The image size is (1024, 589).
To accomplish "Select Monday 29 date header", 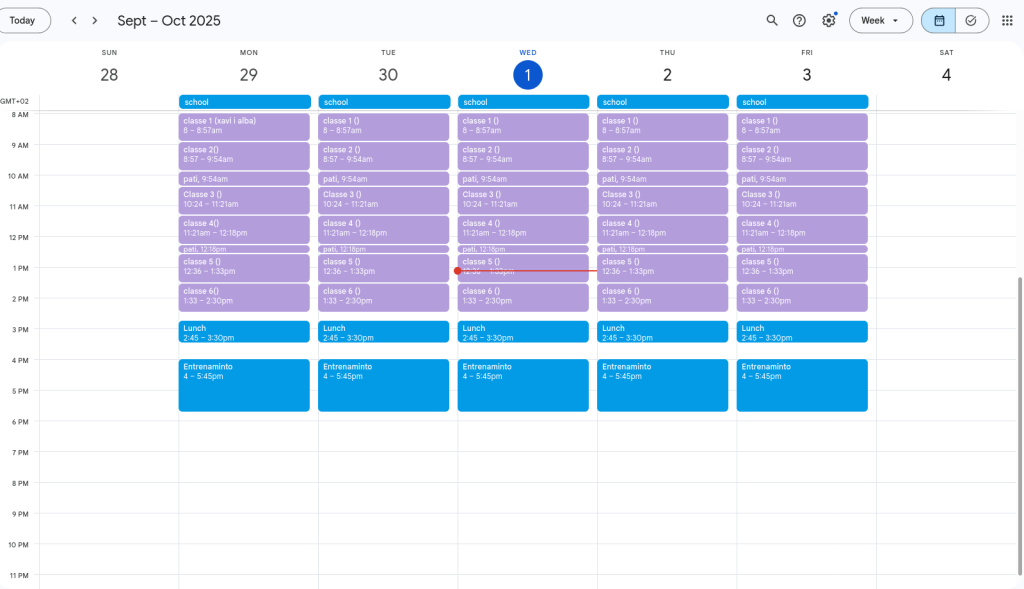I will tap(248, 75).
